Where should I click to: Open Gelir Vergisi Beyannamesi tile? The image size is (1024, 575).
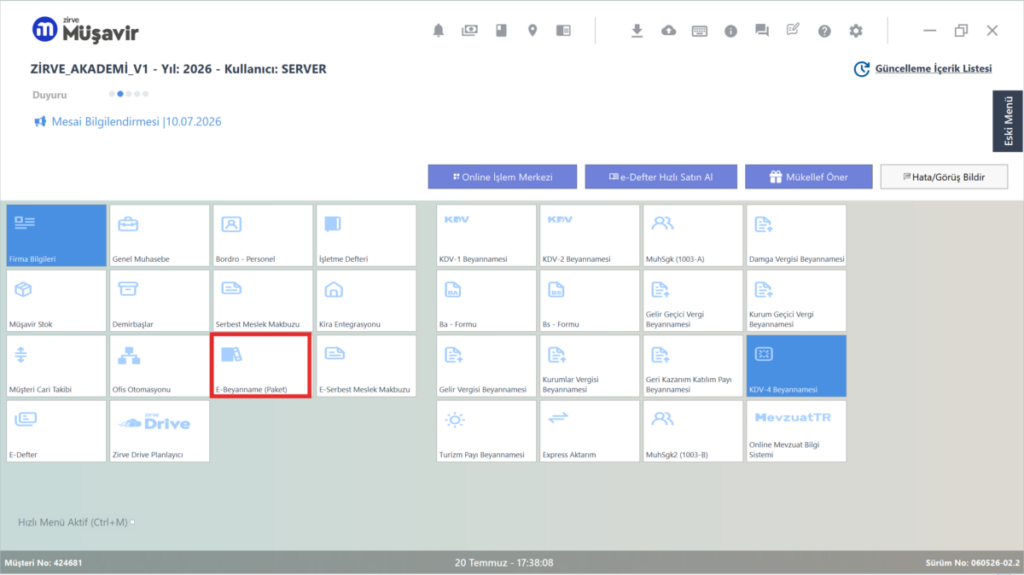click(x=486, y=366)
